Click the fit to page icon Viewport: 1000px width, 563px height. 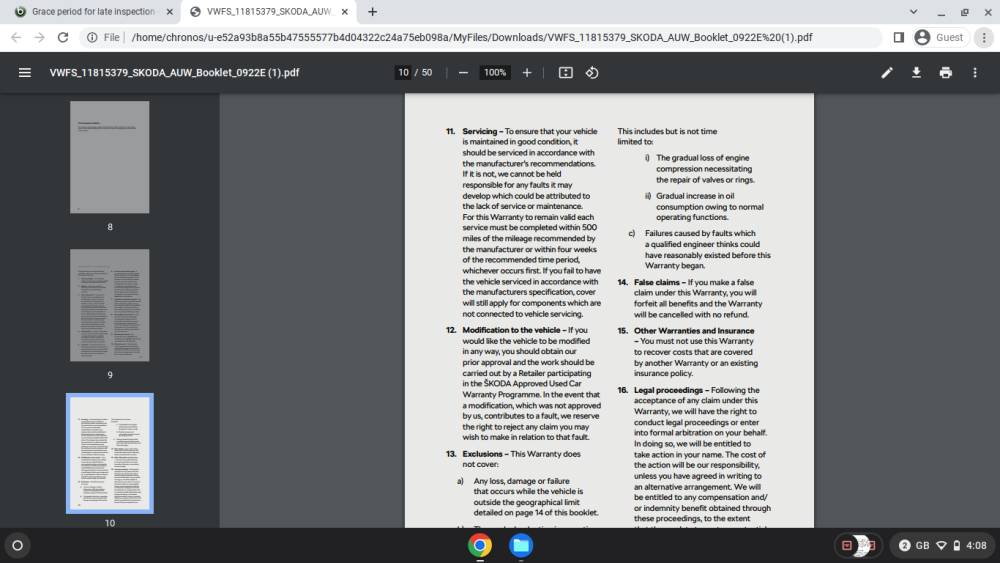point(566,73)
